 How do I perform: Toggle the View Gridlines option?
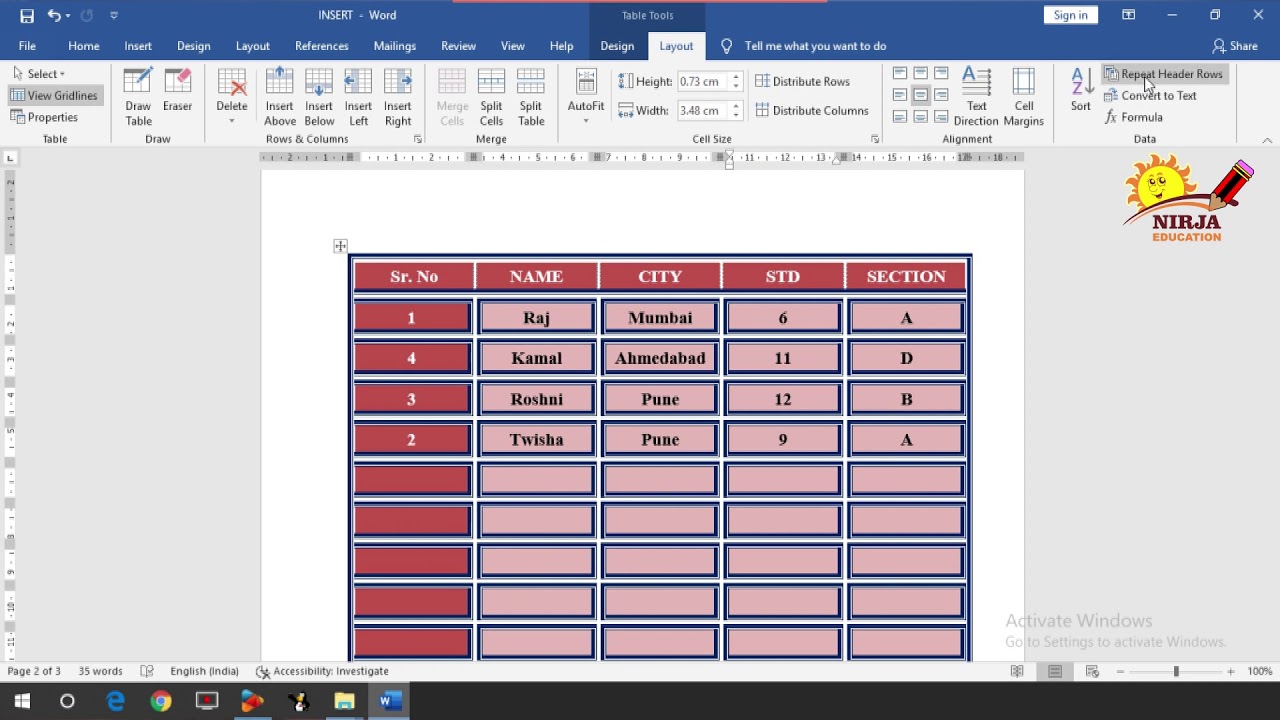tap(54, 95)
